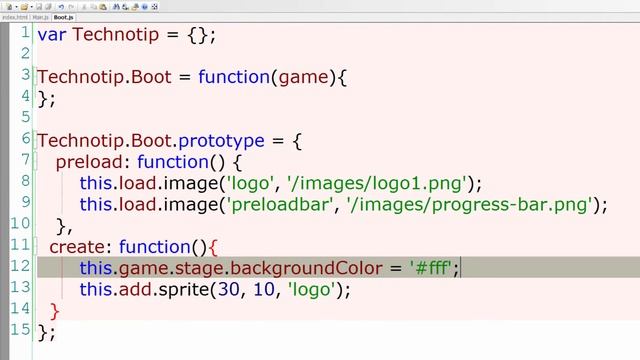The height and width of the screenshot is (360, 640).
Task: Collapse the fold marker at line 3
Action: (x=36, y=77)
